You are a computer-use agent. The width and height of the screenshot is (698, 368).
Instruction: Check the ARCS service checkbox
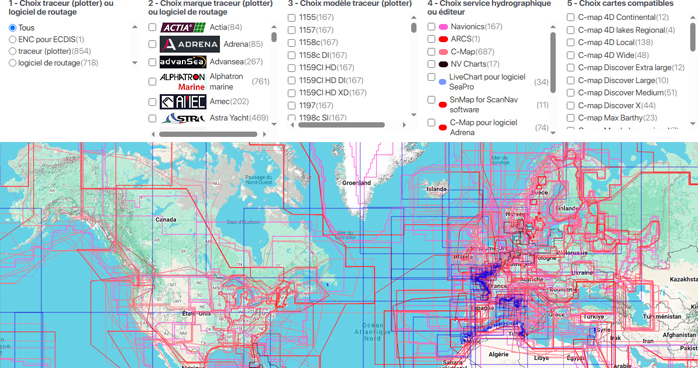click(x=431, y=39)
